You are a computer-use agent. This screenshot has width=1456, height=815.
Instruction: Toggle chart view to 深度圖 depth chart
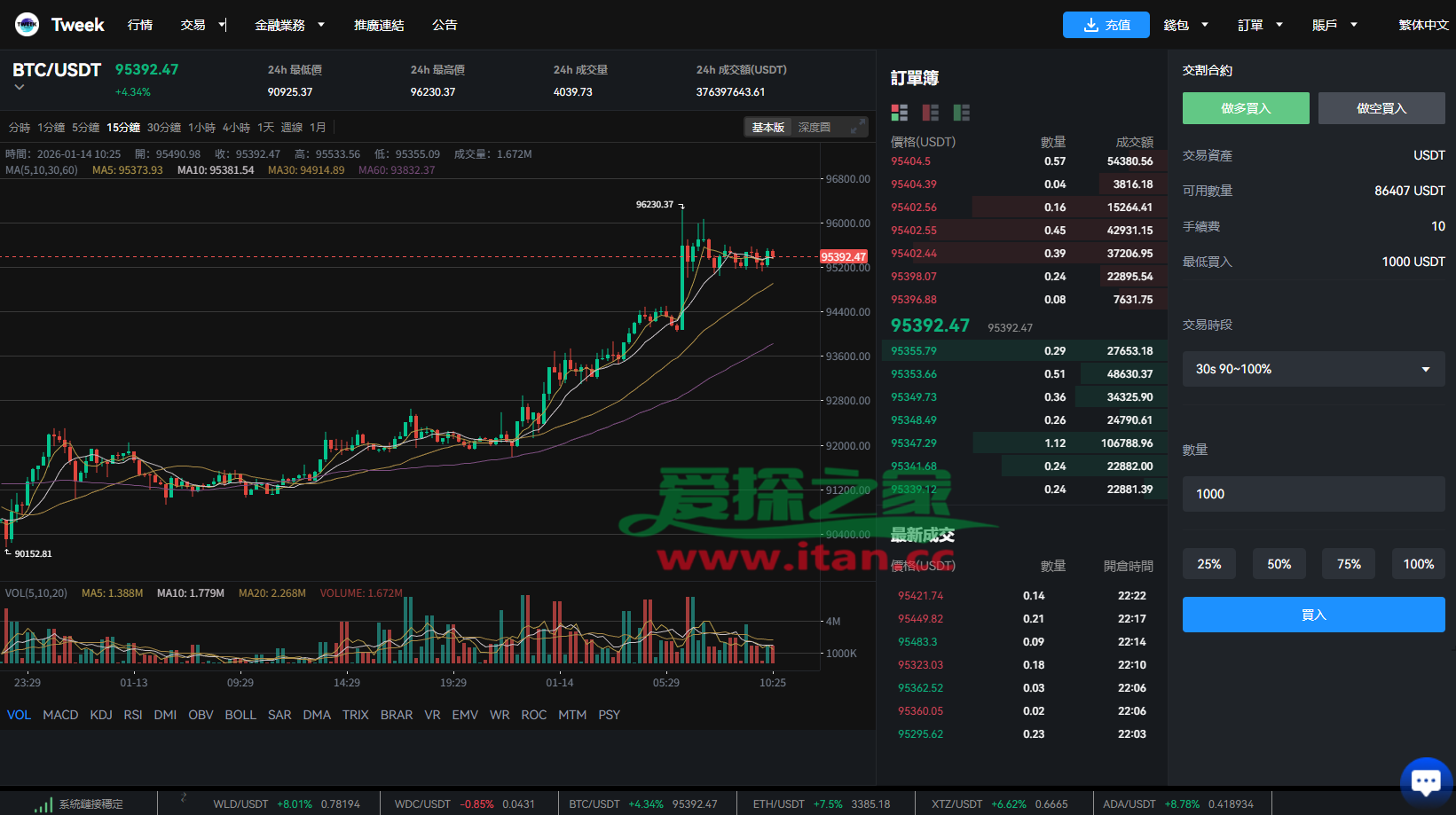point(814,128)
